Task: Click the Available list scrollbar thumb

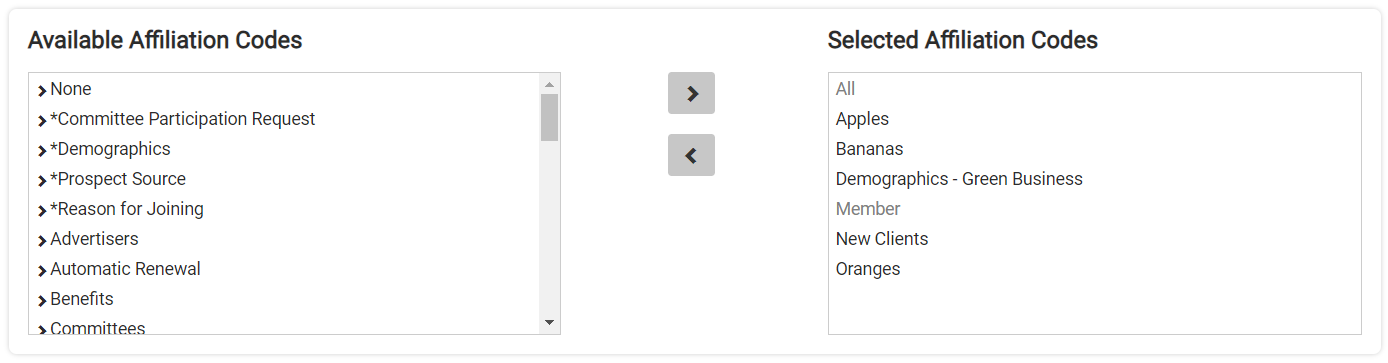Action: (549, 117)
